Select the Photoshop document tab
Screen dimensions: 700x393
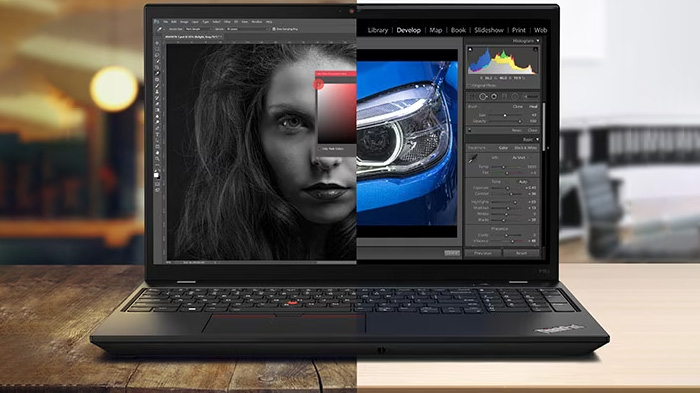pyautogui.click(x=193, y=37)
